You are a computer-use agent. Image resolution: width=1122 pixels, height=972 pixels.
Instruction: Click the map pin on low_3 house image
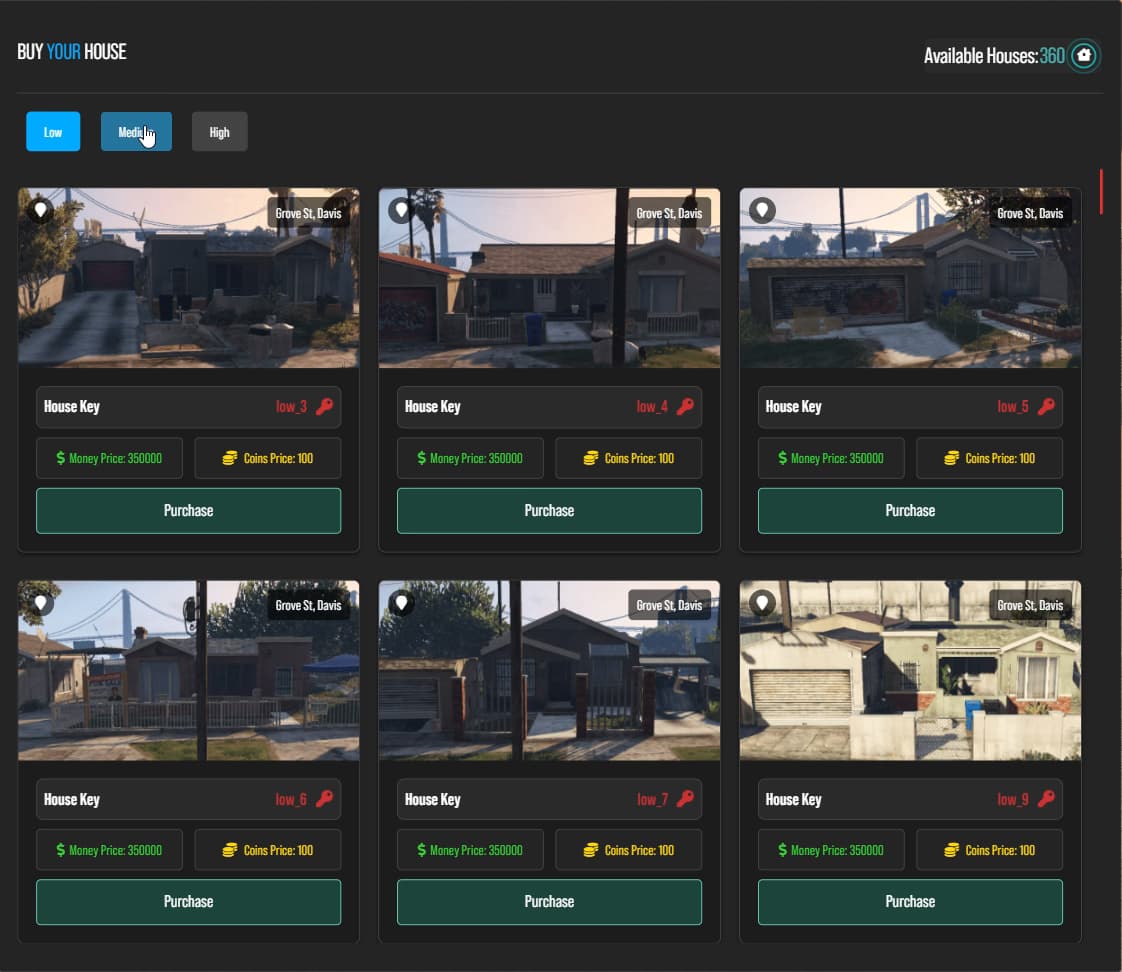coord(41,210)
